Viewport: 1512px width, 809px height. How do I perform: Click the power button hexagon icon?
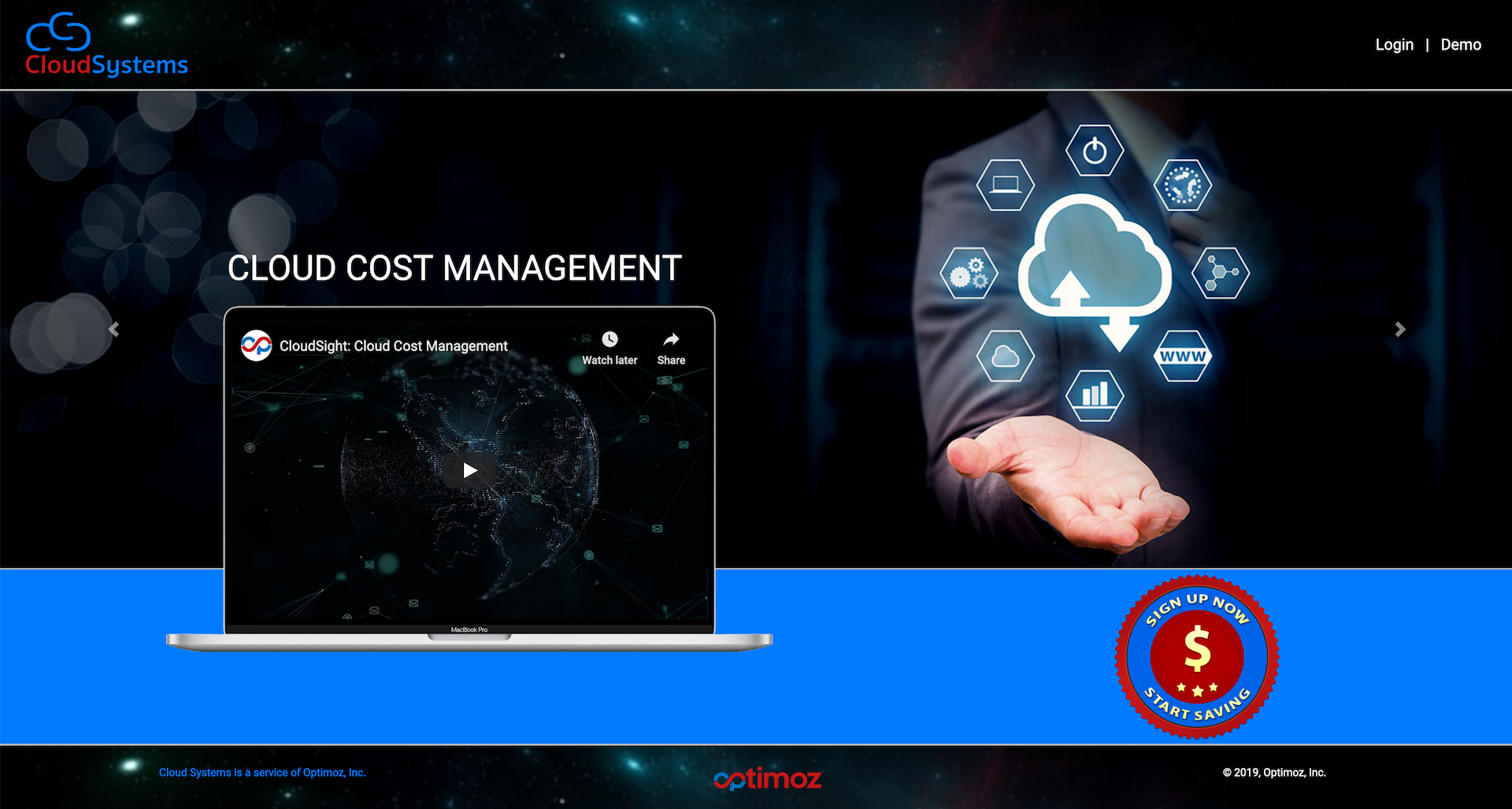click(1095, 150)
